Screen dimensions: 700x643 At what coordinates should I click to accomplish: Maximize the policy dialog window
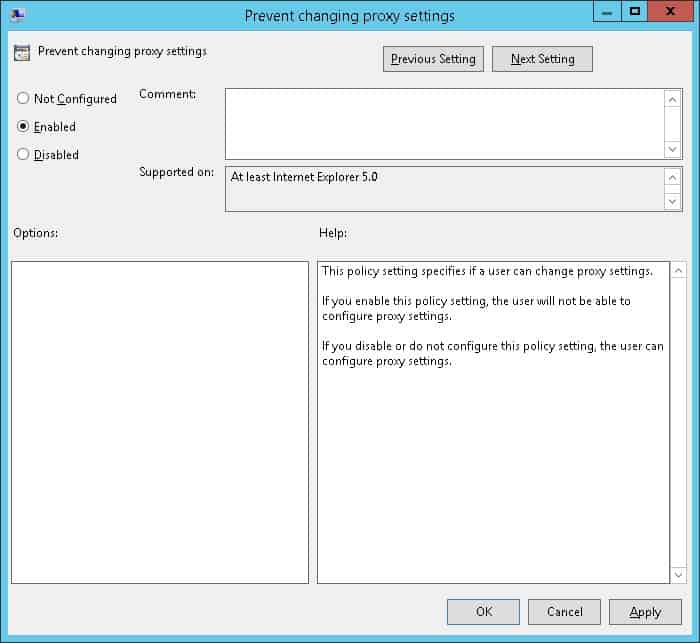[x=634, y=12]
